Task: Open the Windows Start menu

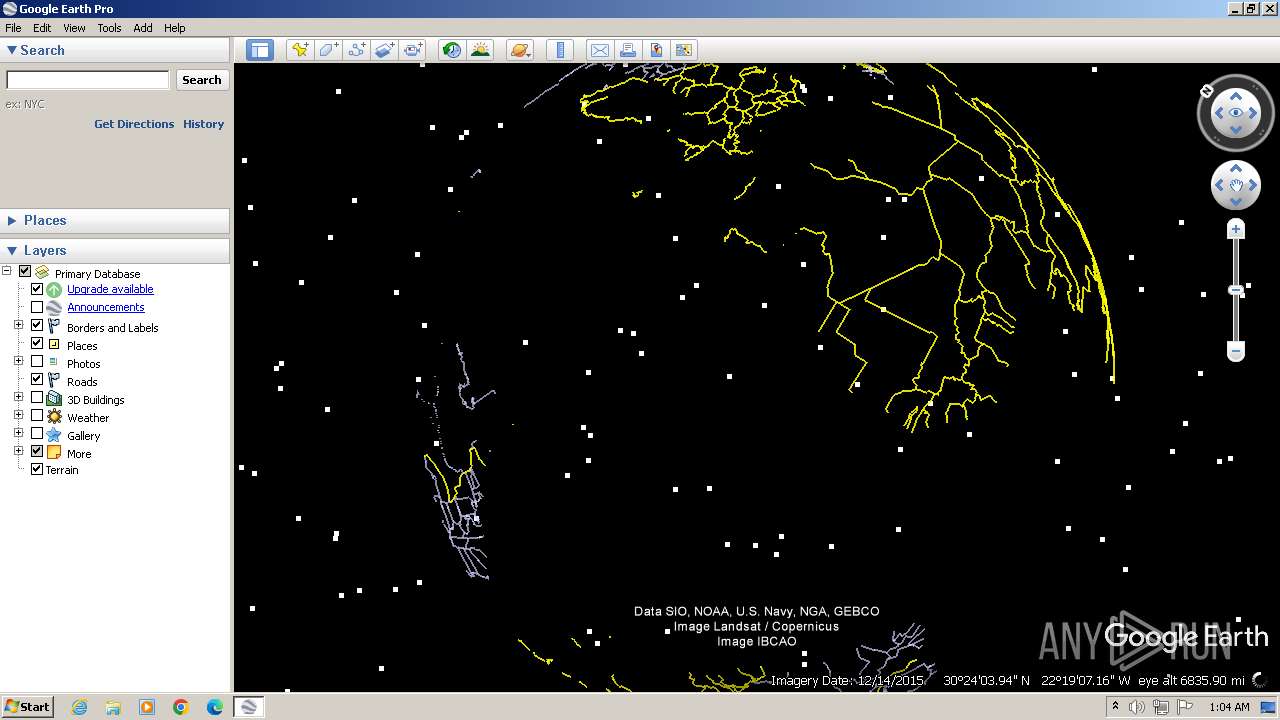Action: [x=27, y=707]
